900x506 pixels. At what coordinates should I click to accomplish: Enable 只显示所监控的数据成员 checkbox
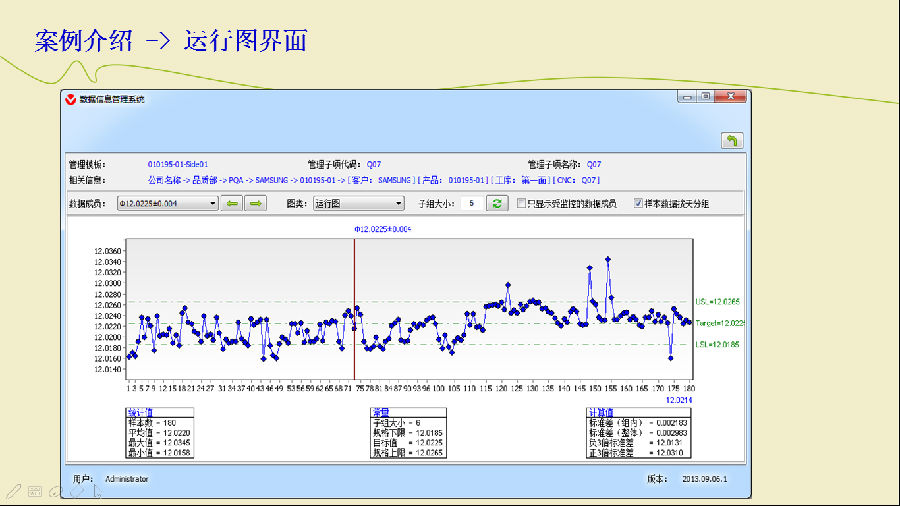522,203
